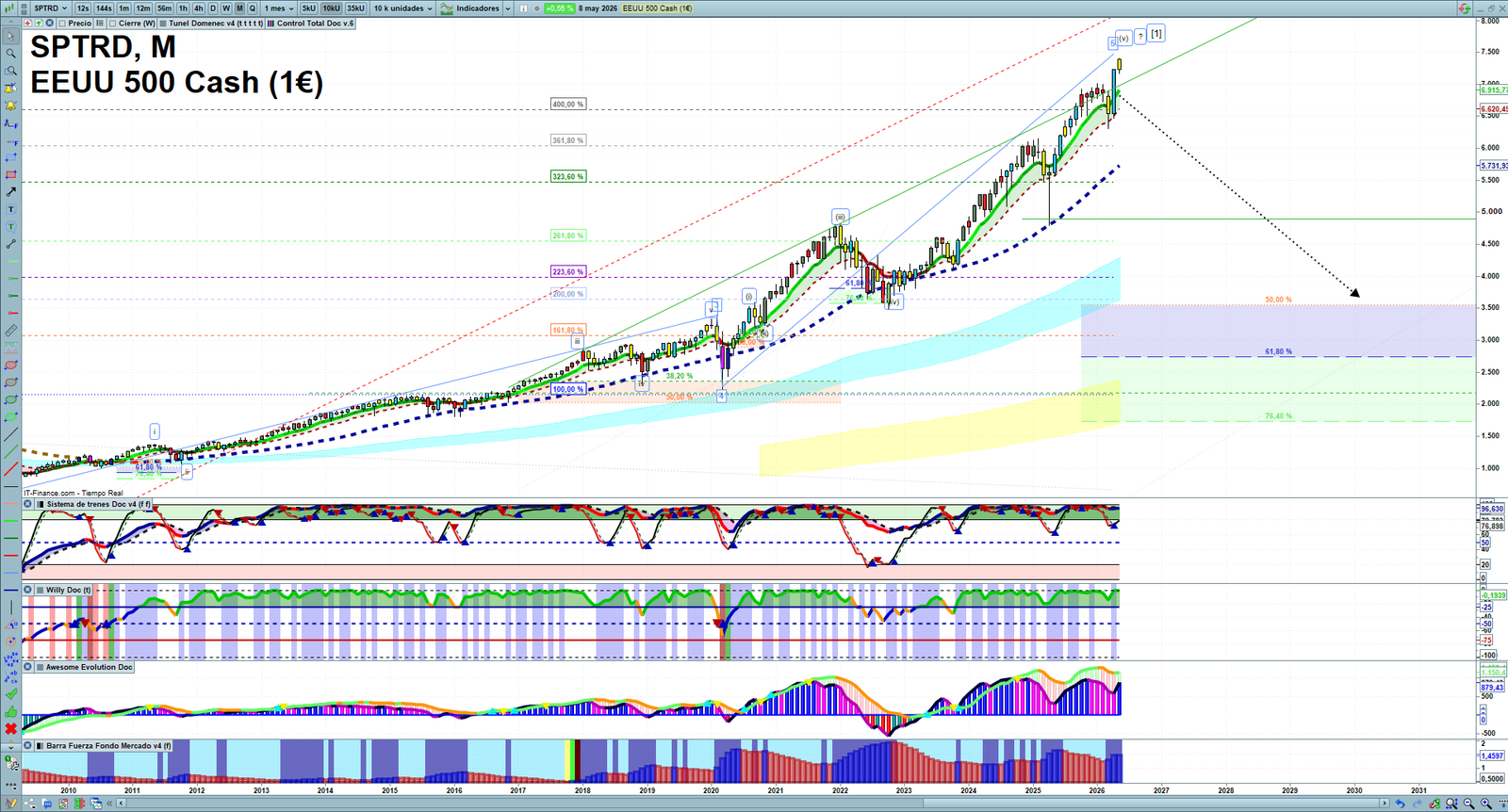Open the SPTRD symbol dropdown
The image size is (1508, 812).
click(50, 8)
